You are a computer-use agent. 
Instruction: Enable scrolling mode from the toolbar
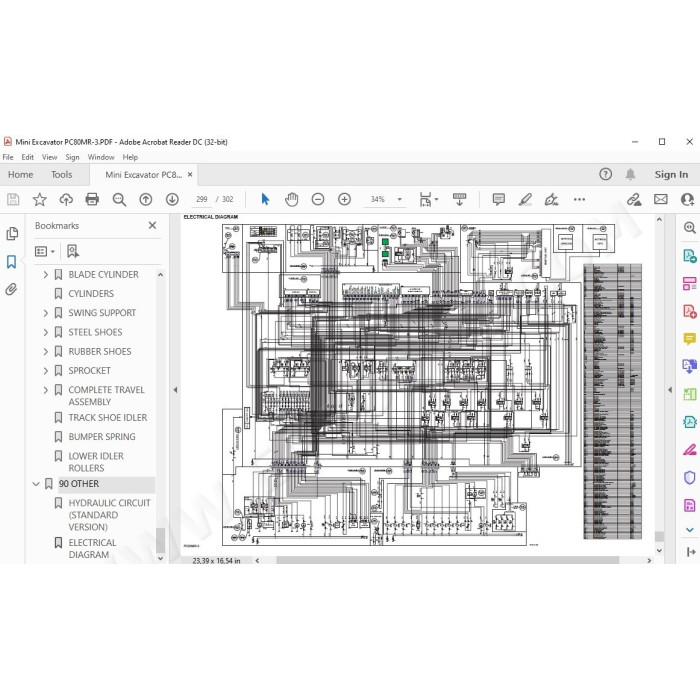[x=459, y=199]
